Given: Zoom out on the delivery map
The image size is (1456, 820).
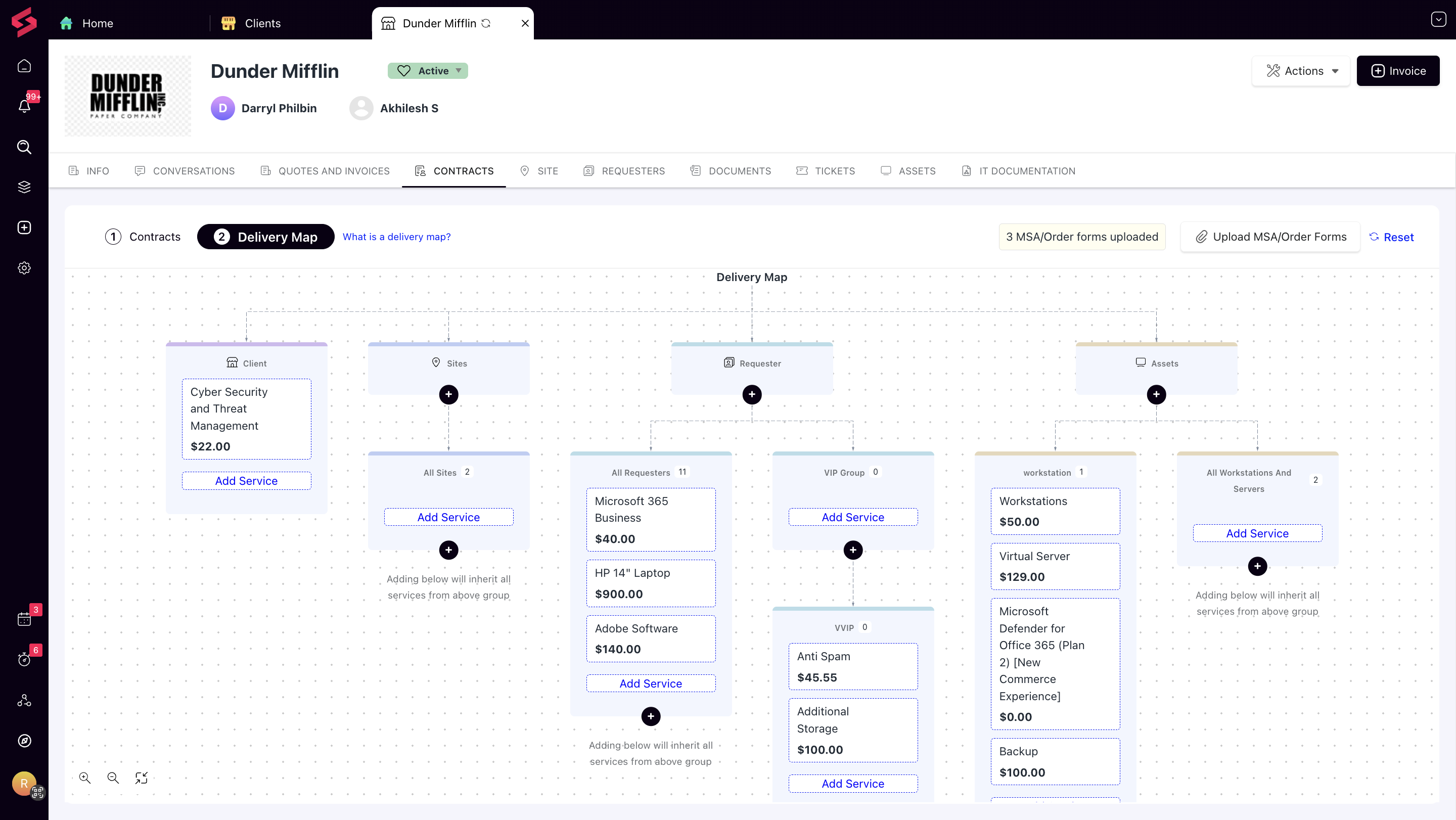Looking at the screenshot, I should 113,778.
